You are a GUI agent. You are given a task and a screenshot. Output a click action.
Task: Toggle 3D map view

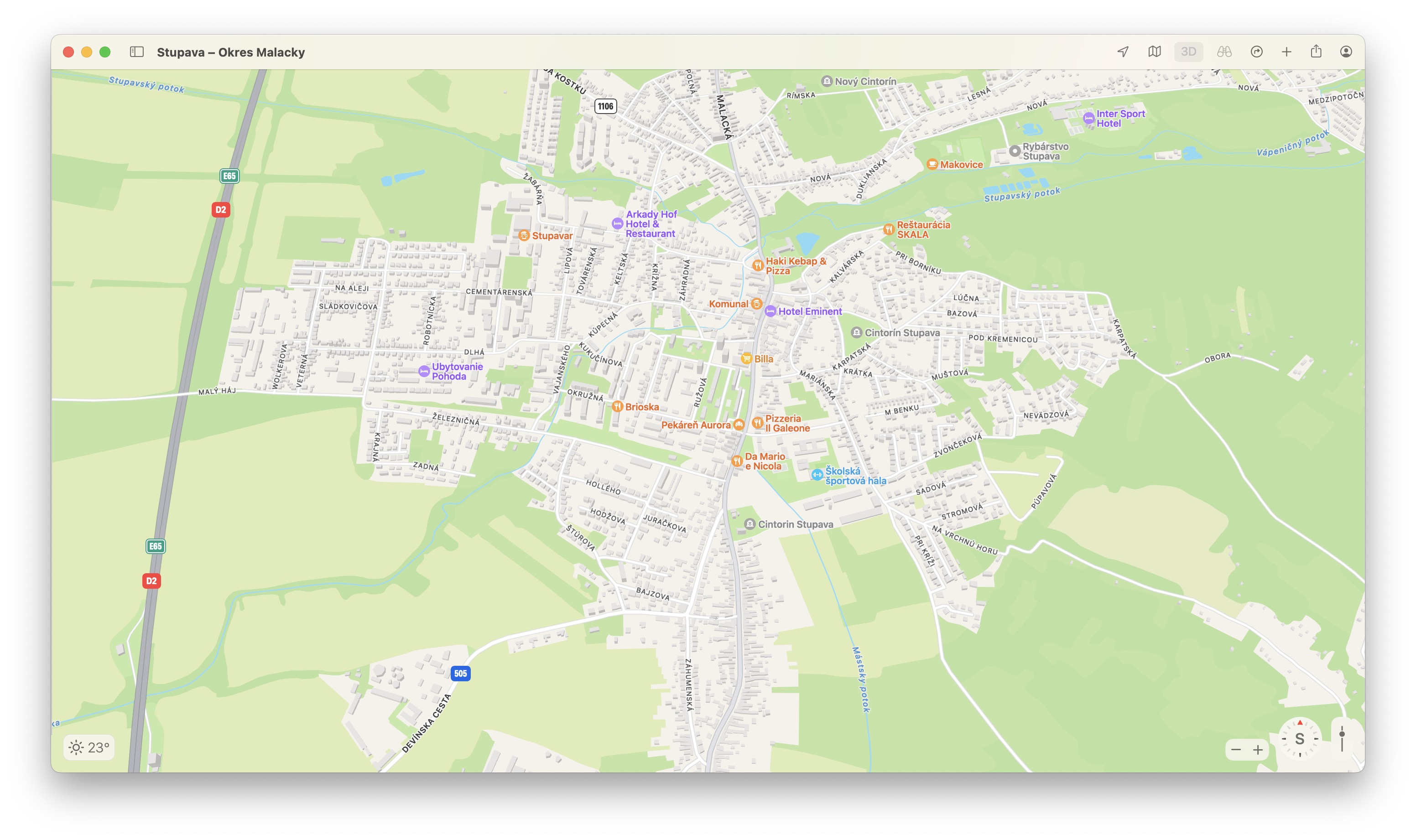pyautogui.click(x=1189, y=52)
